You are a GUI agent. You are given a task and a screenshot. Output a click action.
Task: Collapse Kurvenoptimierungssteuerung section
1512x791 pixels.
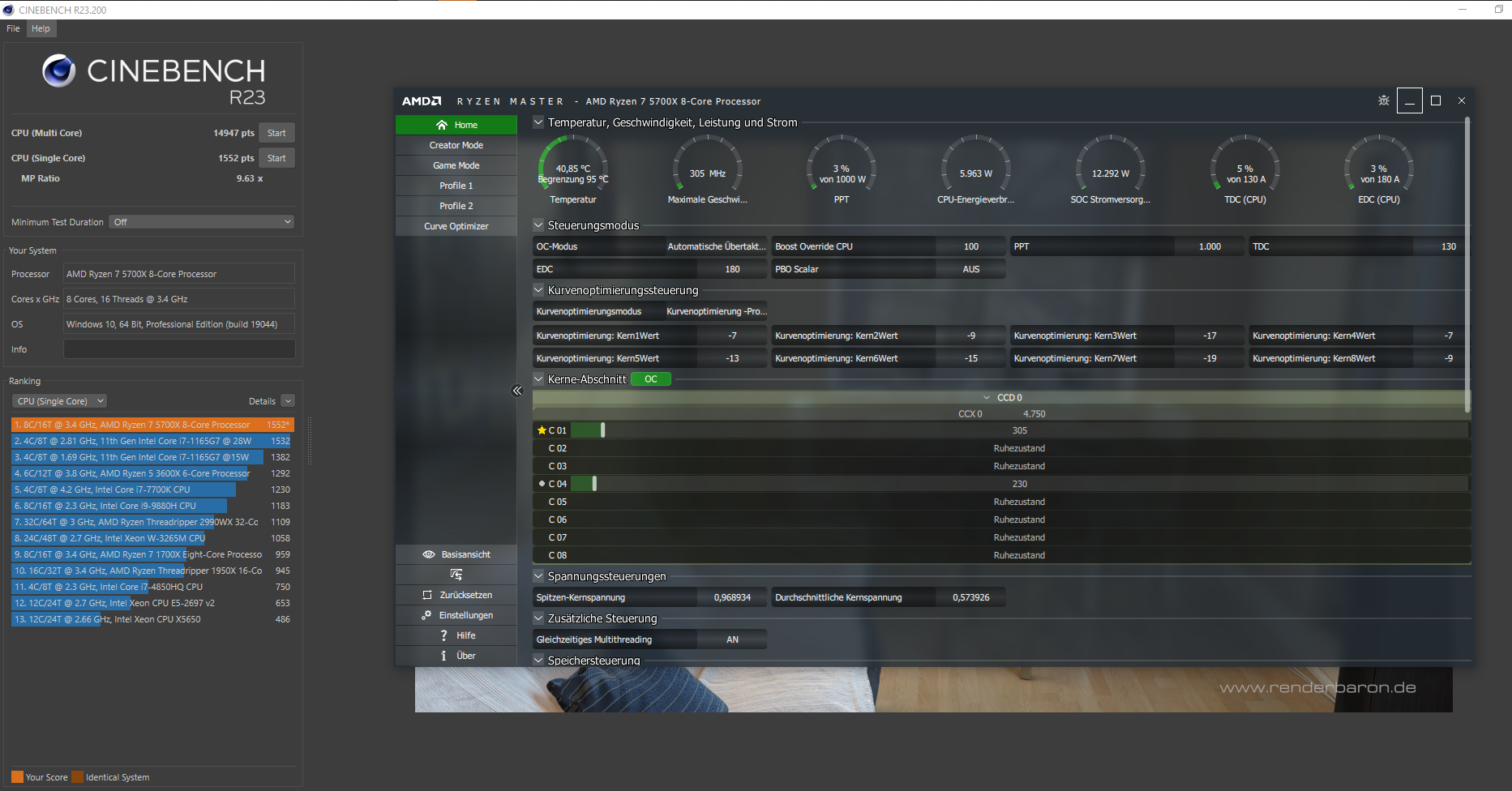click(538, 290)
